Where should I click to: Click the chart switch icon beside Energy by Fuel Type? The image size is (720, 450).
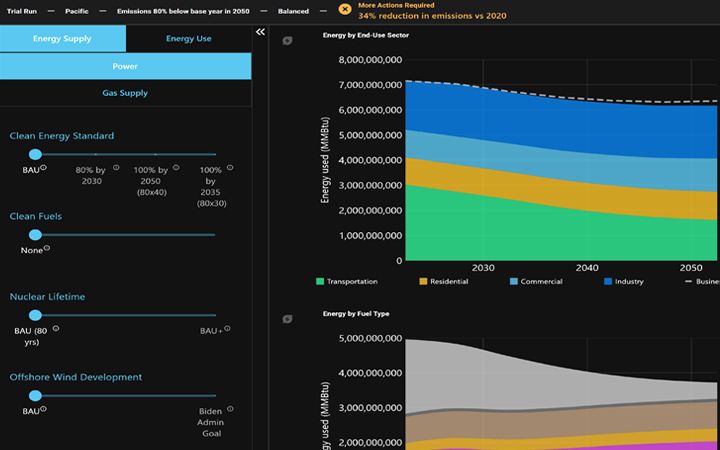(x=288, y=319)
